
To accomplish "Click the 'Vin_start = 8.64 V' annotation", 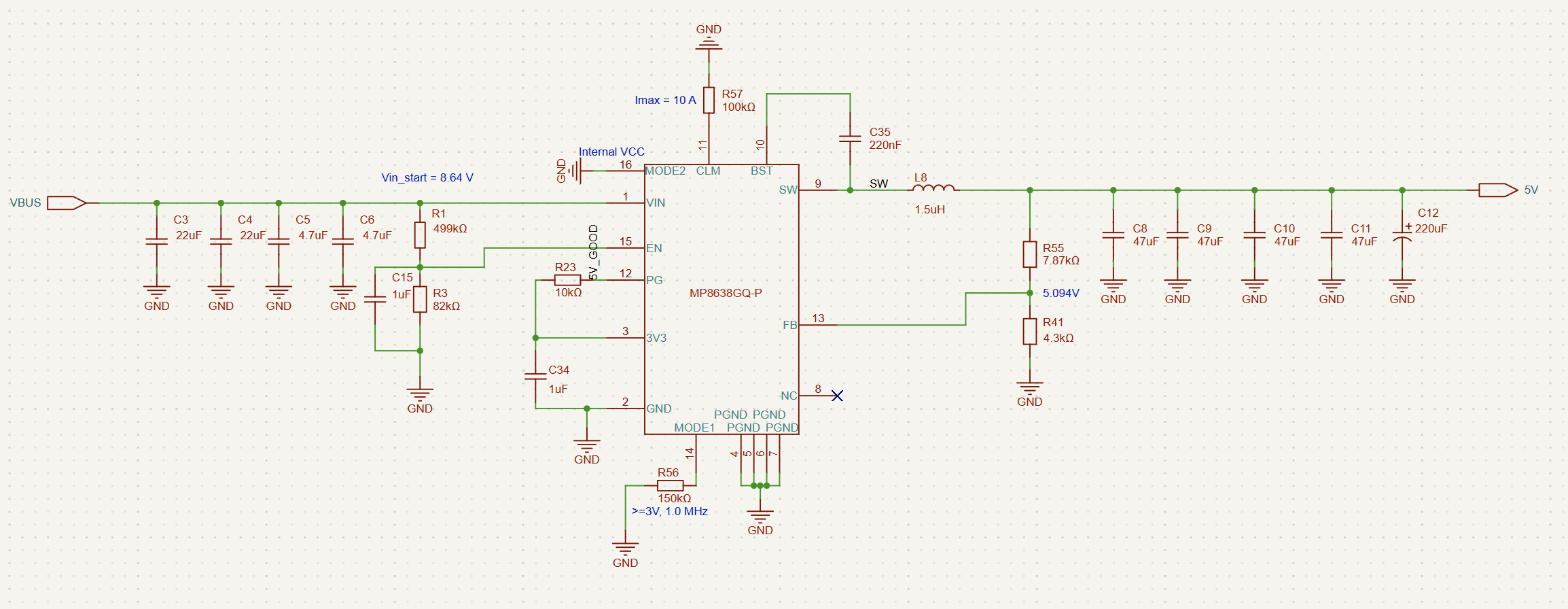I will 427,177.
